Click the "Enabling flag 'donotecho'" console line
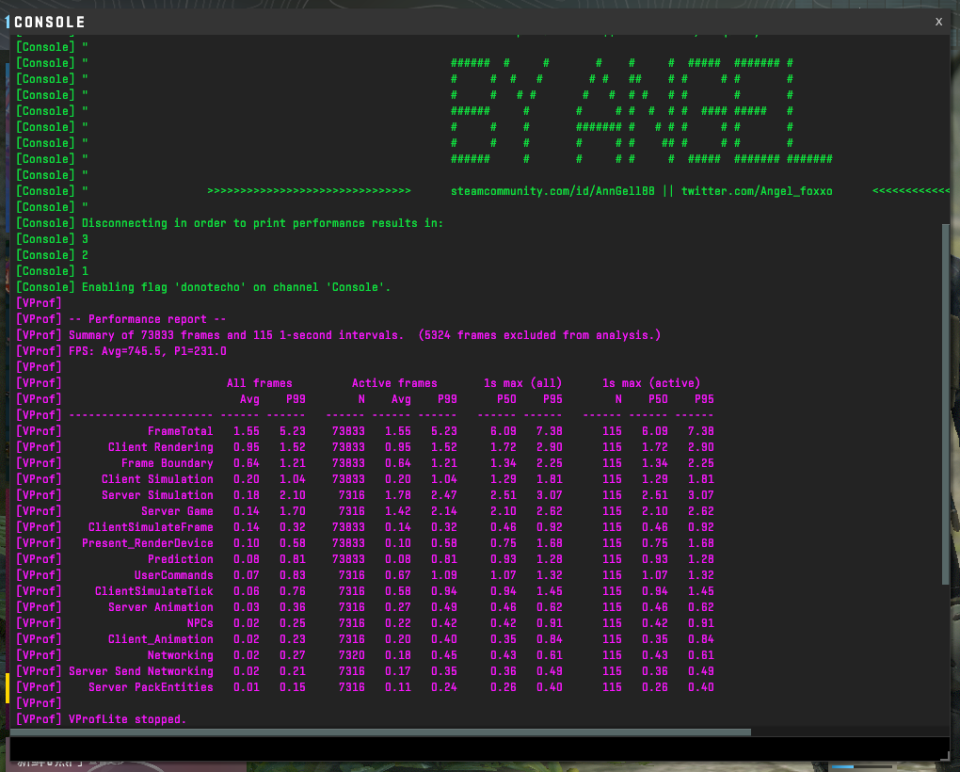Image resolution: width=960 pixels, height=772 pixels. [236, 287]
